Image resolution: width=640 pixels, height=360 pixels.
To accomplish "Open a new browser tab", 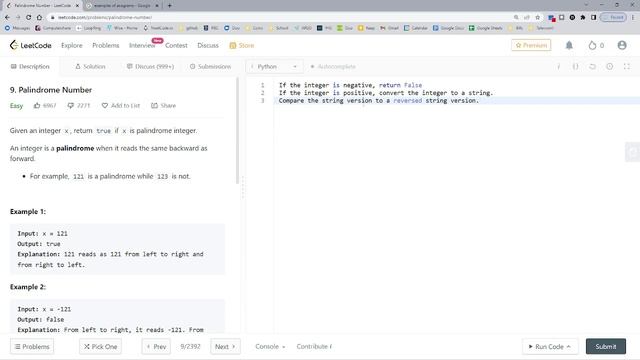I will pos(169,6).
